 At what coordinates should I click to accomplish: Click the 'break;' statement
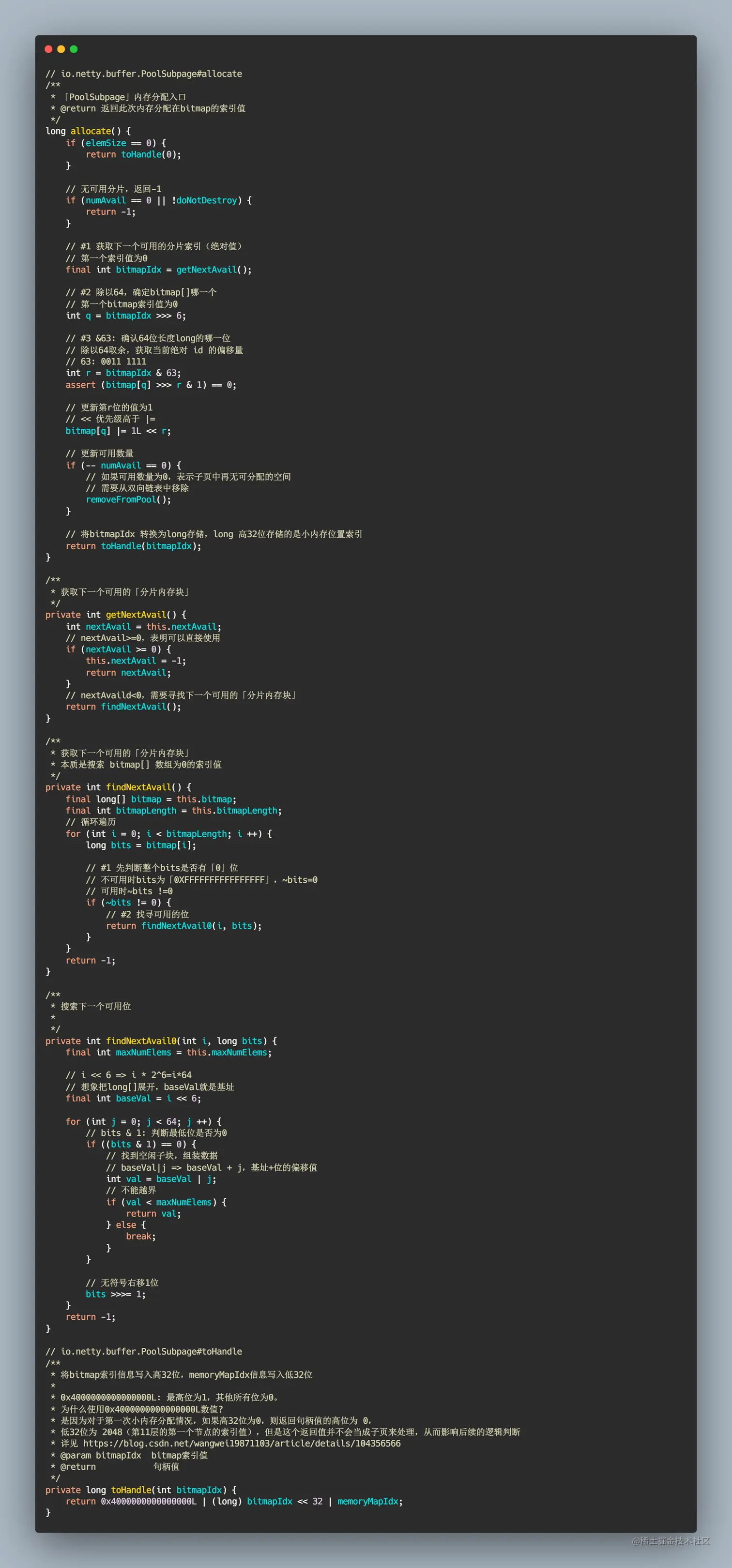(x=141, y=1236)
